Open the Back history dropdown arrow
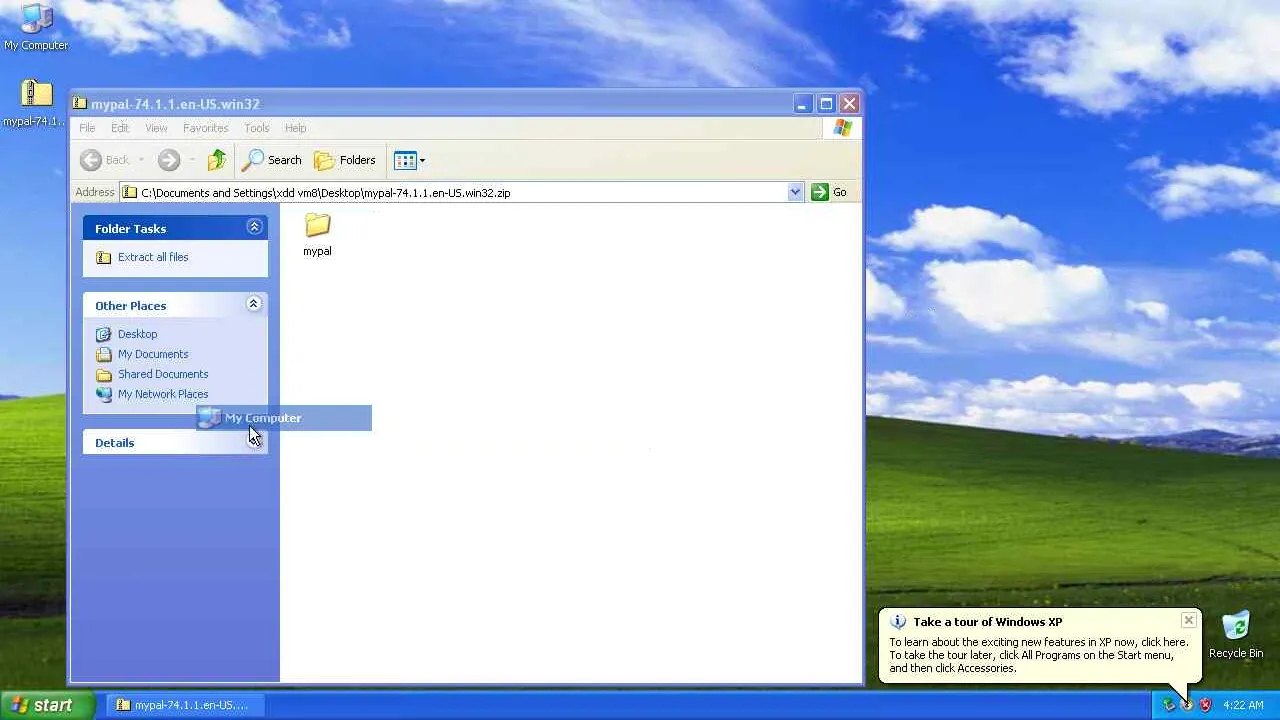The image size is (1280, 720). pyautogui.click(x=141, y=160)
